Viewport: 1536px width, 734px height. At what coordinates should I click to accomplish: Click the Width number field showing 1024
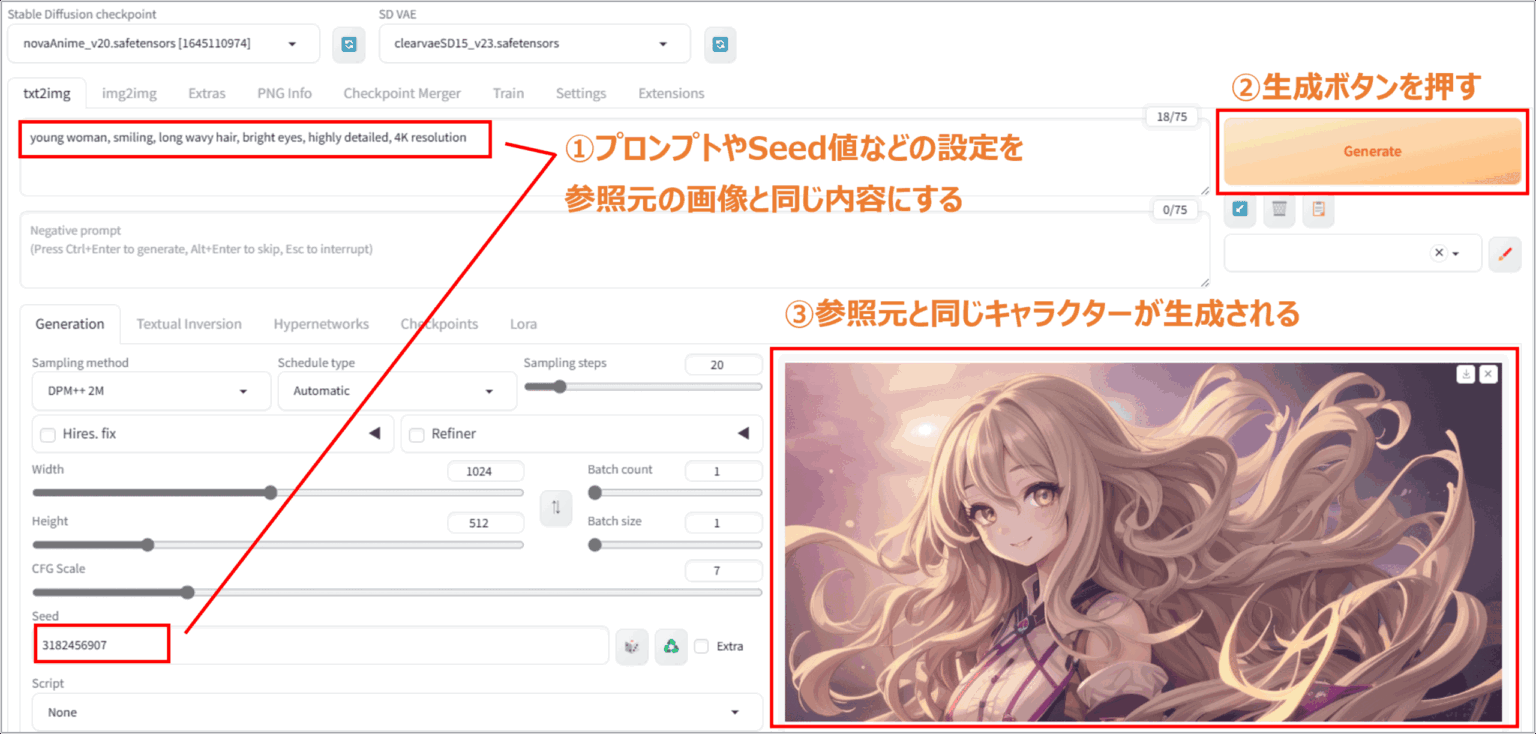tap(485, 471)
